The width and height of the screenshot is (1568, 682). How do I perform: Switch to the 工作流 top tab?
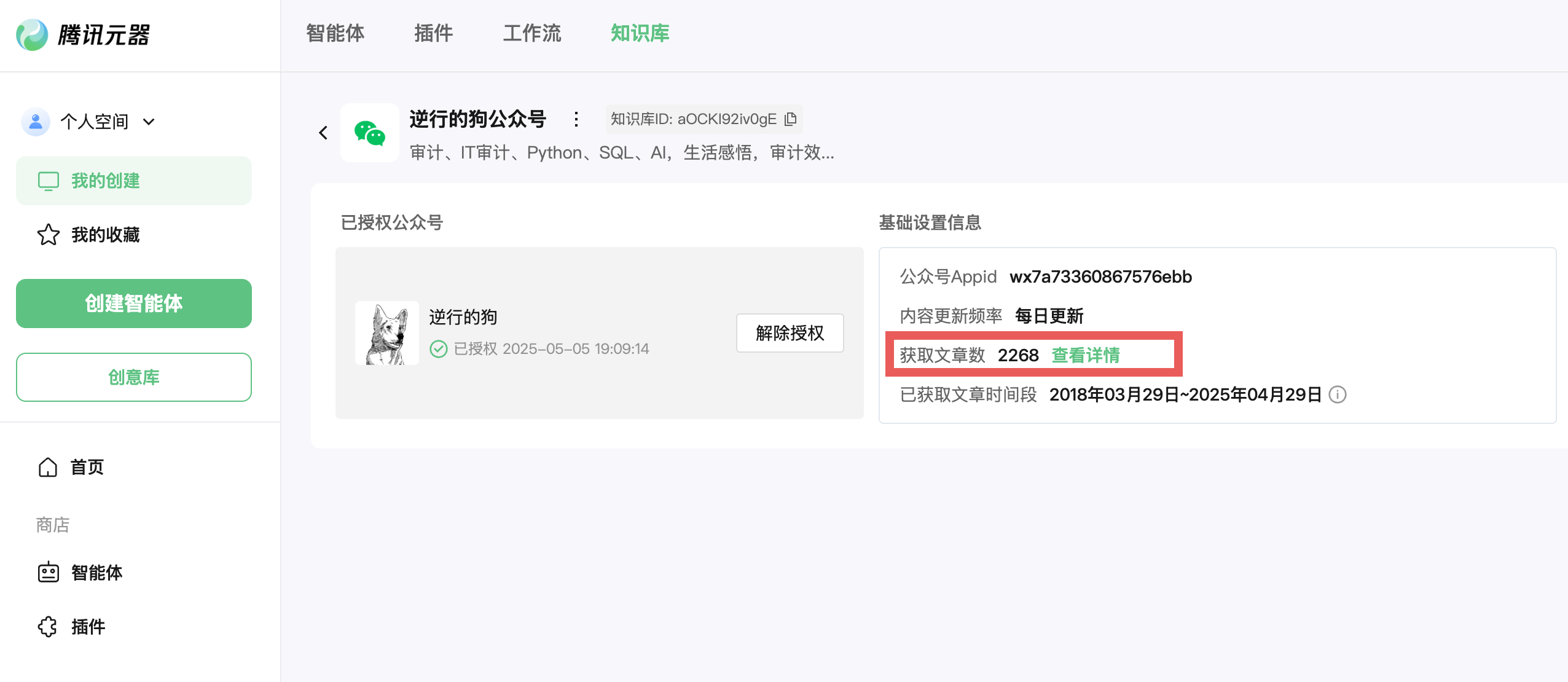click(532, 34)
